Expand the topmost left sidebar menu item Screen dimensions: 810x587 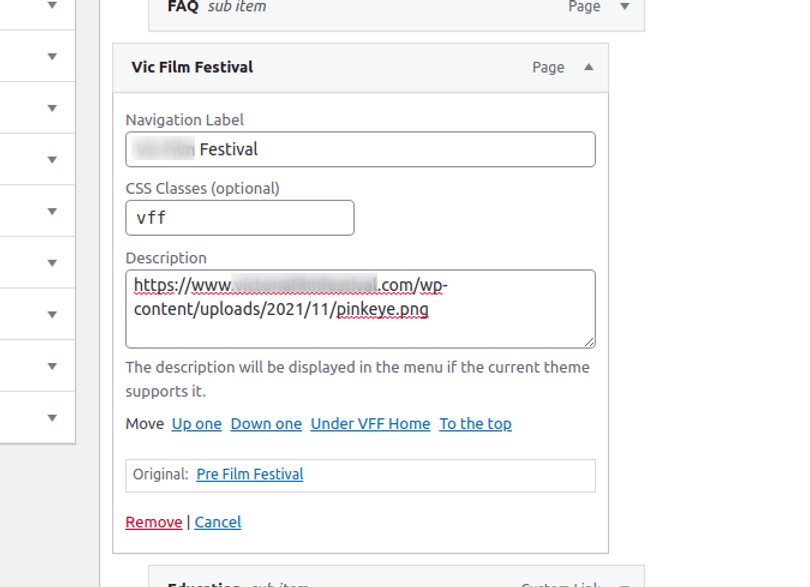(52, 5)
